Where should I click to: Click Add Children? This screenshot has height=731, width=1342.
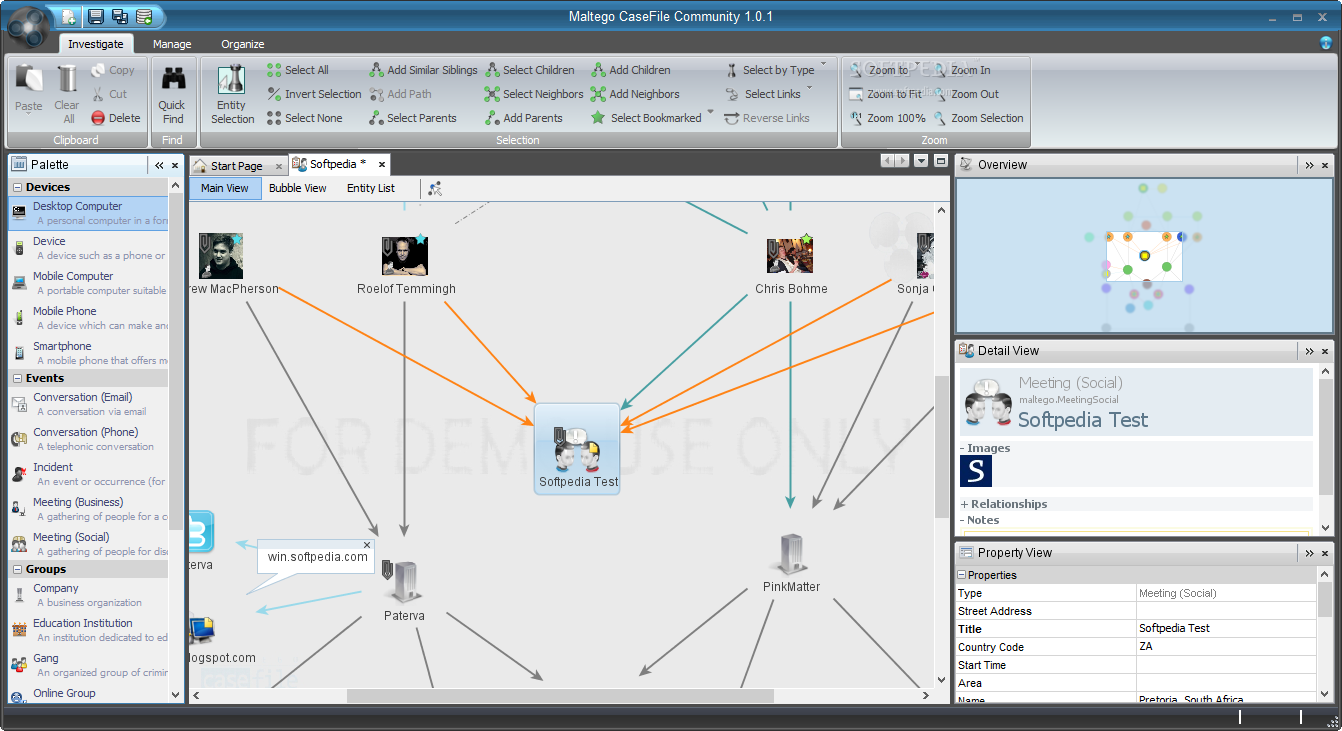tap(631, 70)
